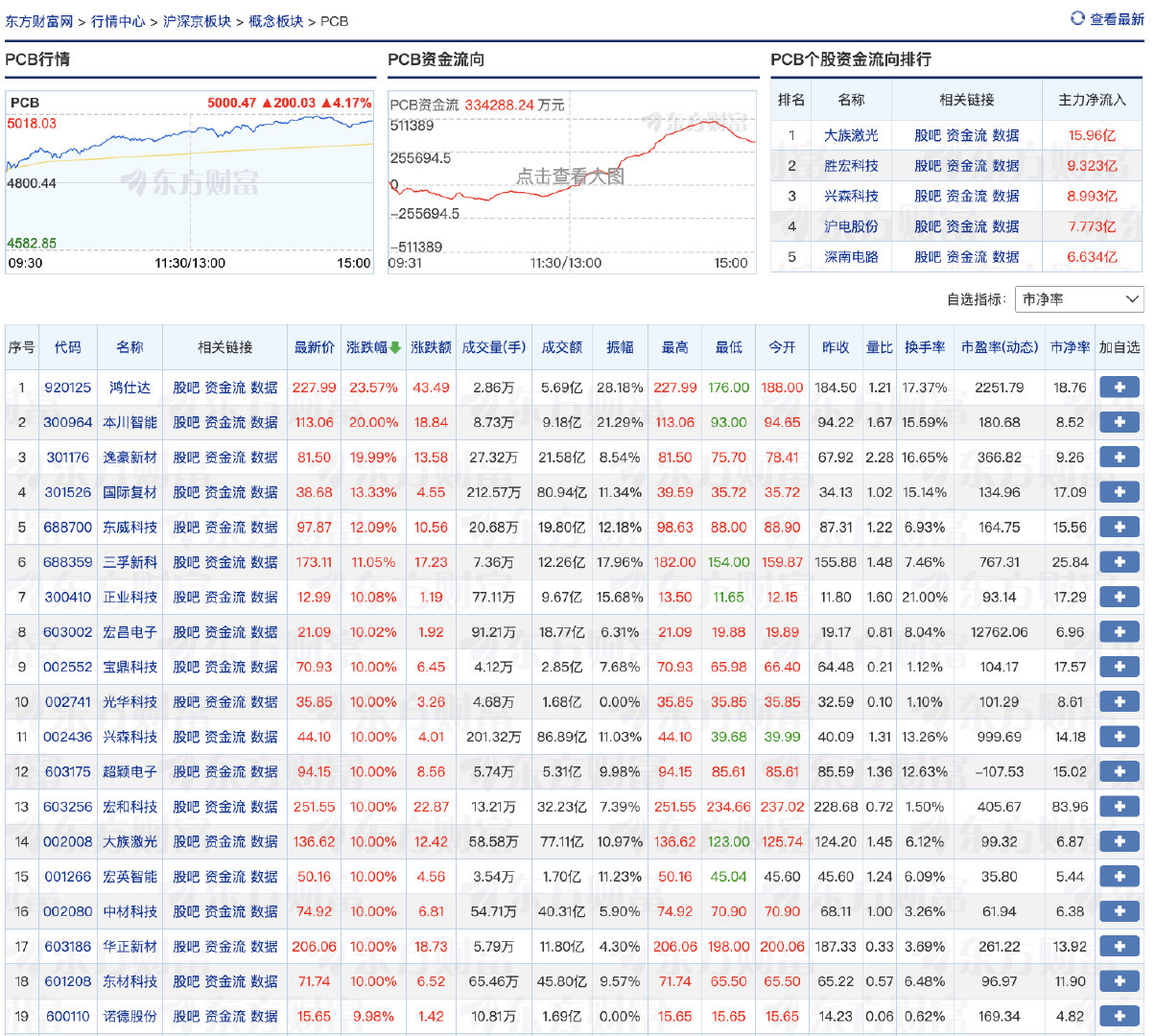Sort table by 成交量(手) column header
The height and width of the screenshot is (1036, 1155).
(493, 347)
